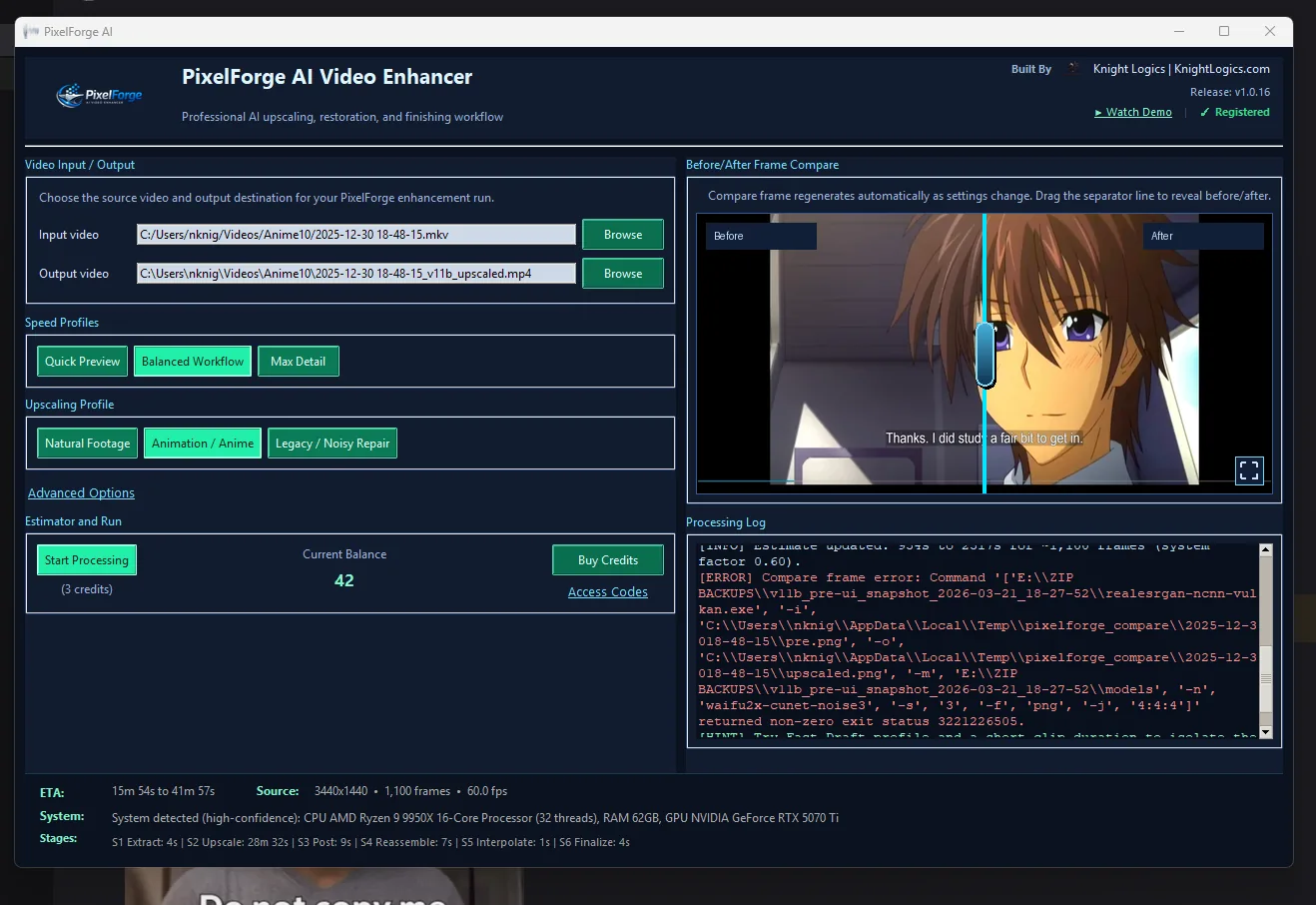Click the PixelForge logo in header

tap(100, 96)
